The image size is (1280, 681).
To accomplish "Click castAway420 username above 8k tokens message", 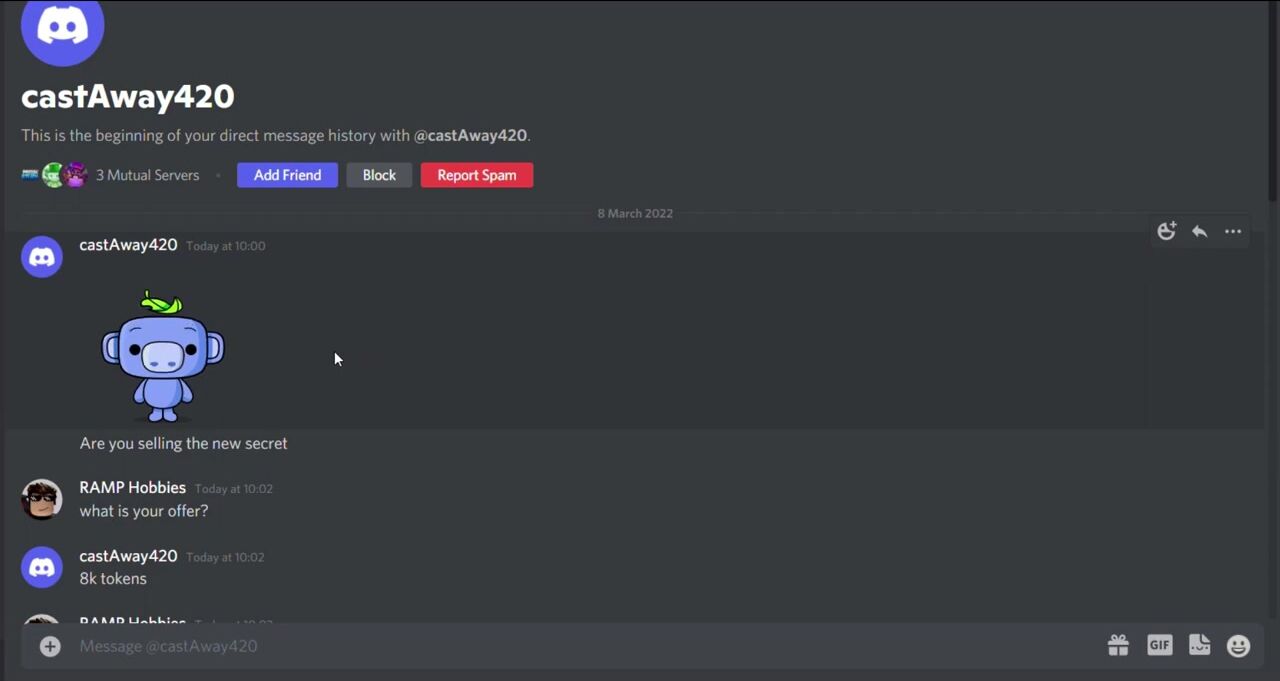I will [128, 556].
